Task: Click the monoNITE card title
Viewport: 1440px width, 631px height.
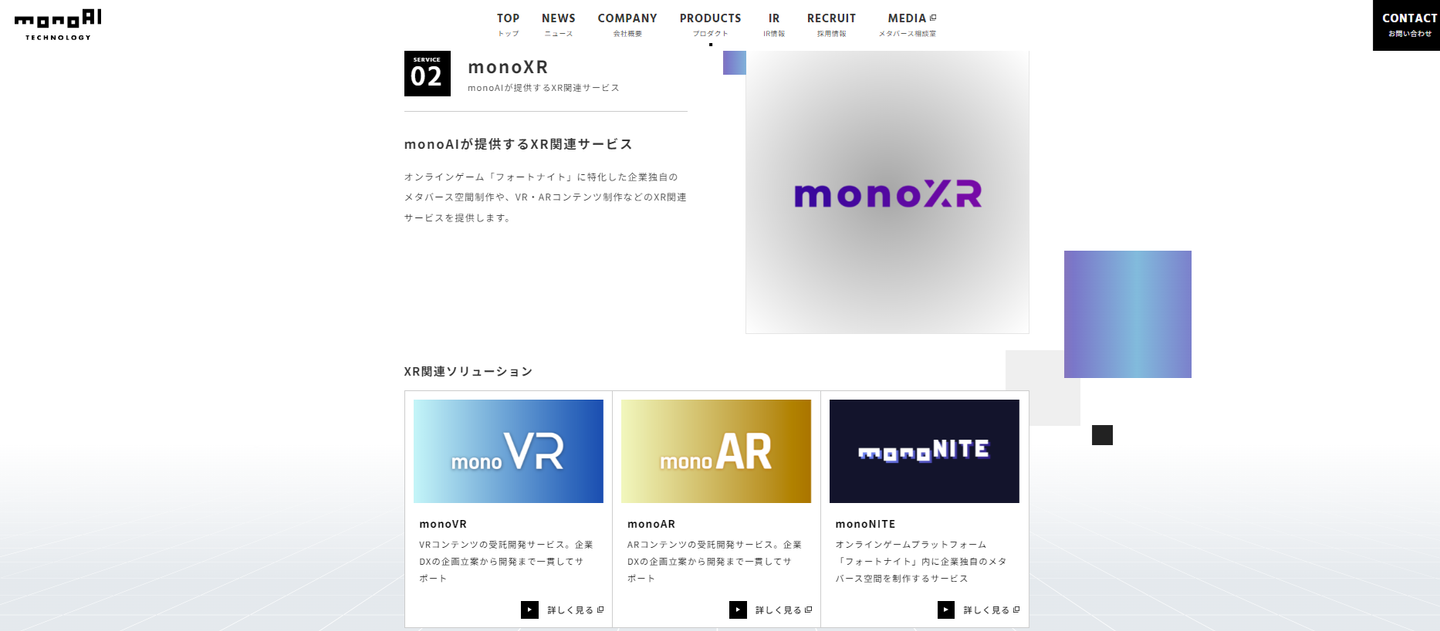Action: click(x=865, y=524)
